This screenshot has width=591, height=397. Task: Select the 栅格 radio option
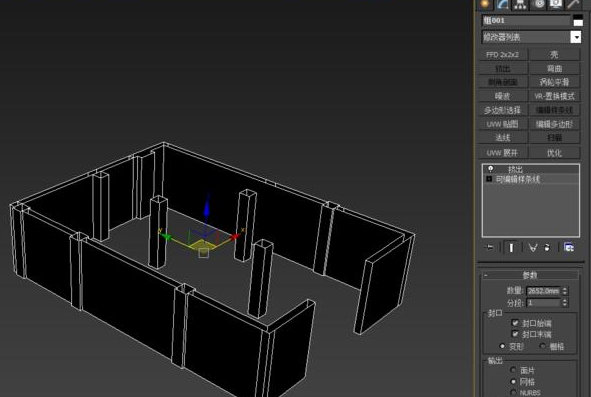tap(543, 346)
